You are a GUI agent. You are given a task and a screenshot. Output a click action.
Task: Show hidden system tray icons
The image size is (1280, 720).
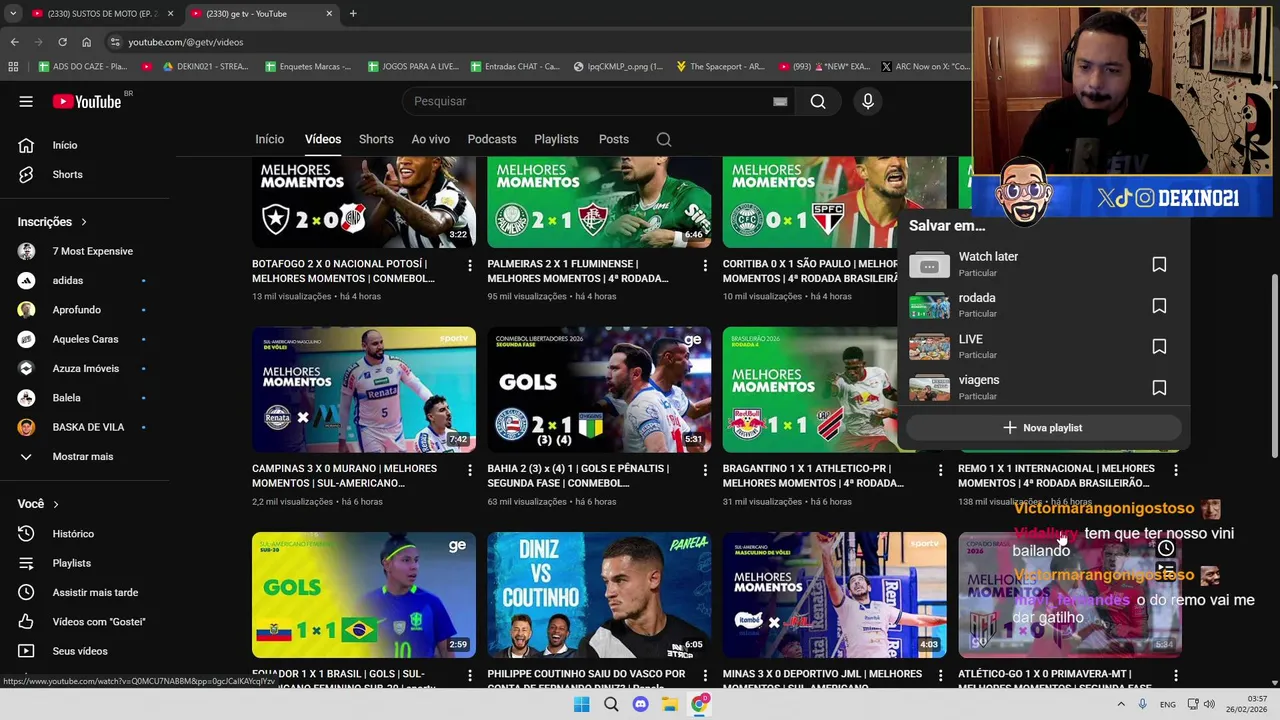click(1120, 704)
